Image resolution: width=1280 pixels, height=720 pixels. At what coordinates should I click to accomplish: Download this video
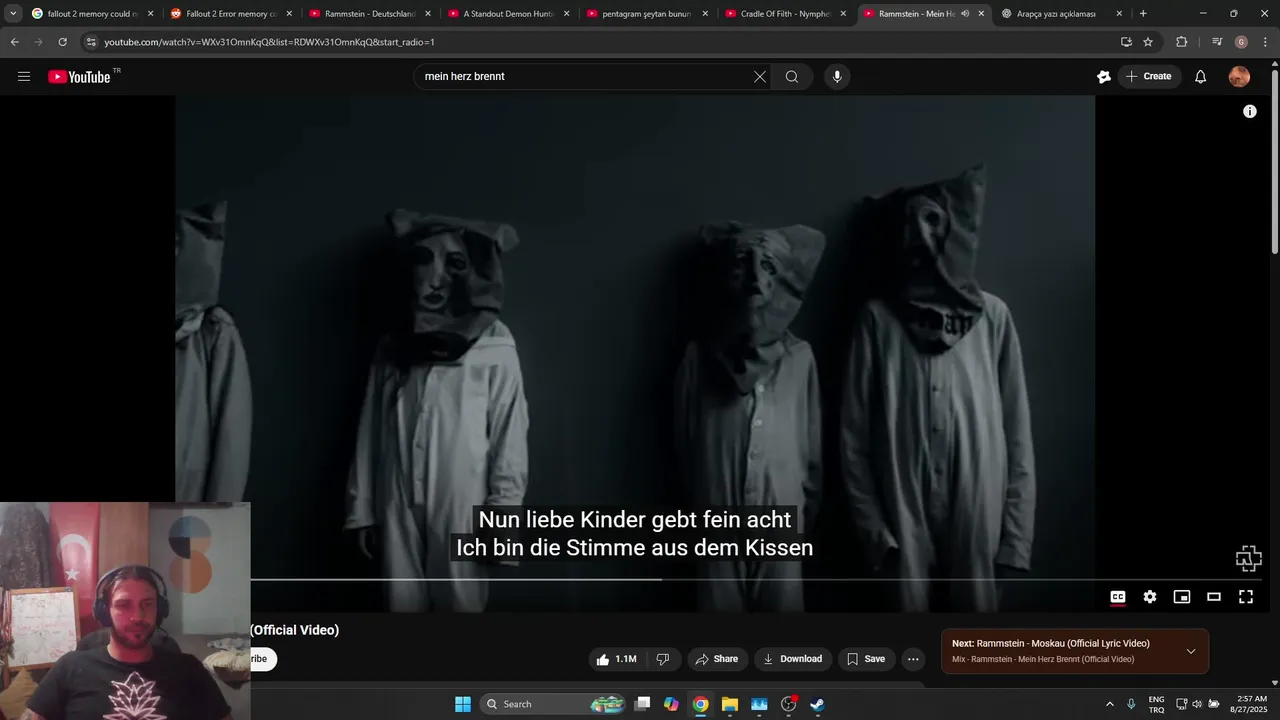[792, 659]
